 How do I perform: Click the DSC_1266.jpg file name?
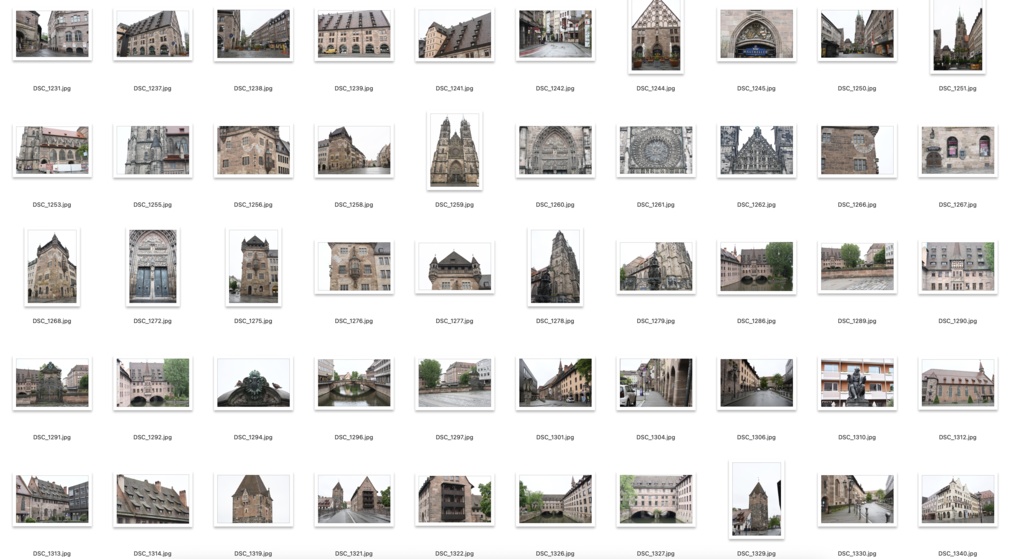pyautogui.click(x=857, y=204)
